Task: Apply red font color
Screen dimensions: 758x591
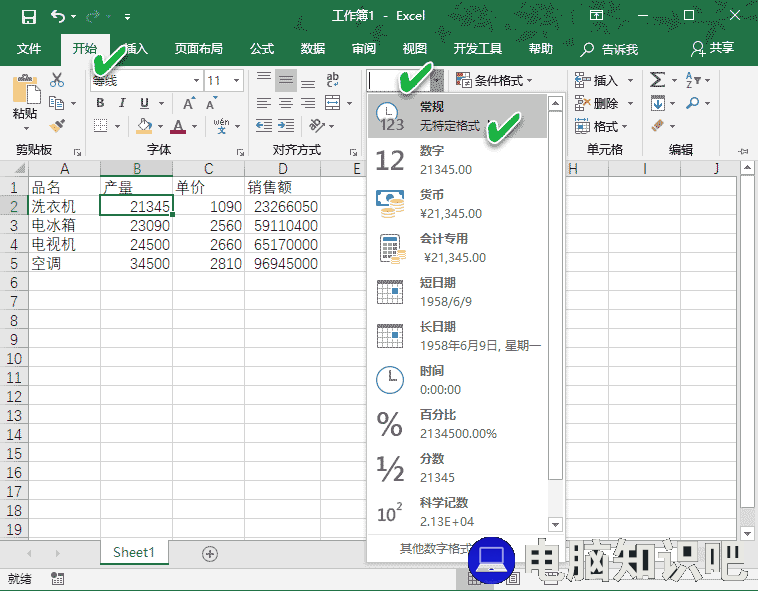Action: coord(178,126)
